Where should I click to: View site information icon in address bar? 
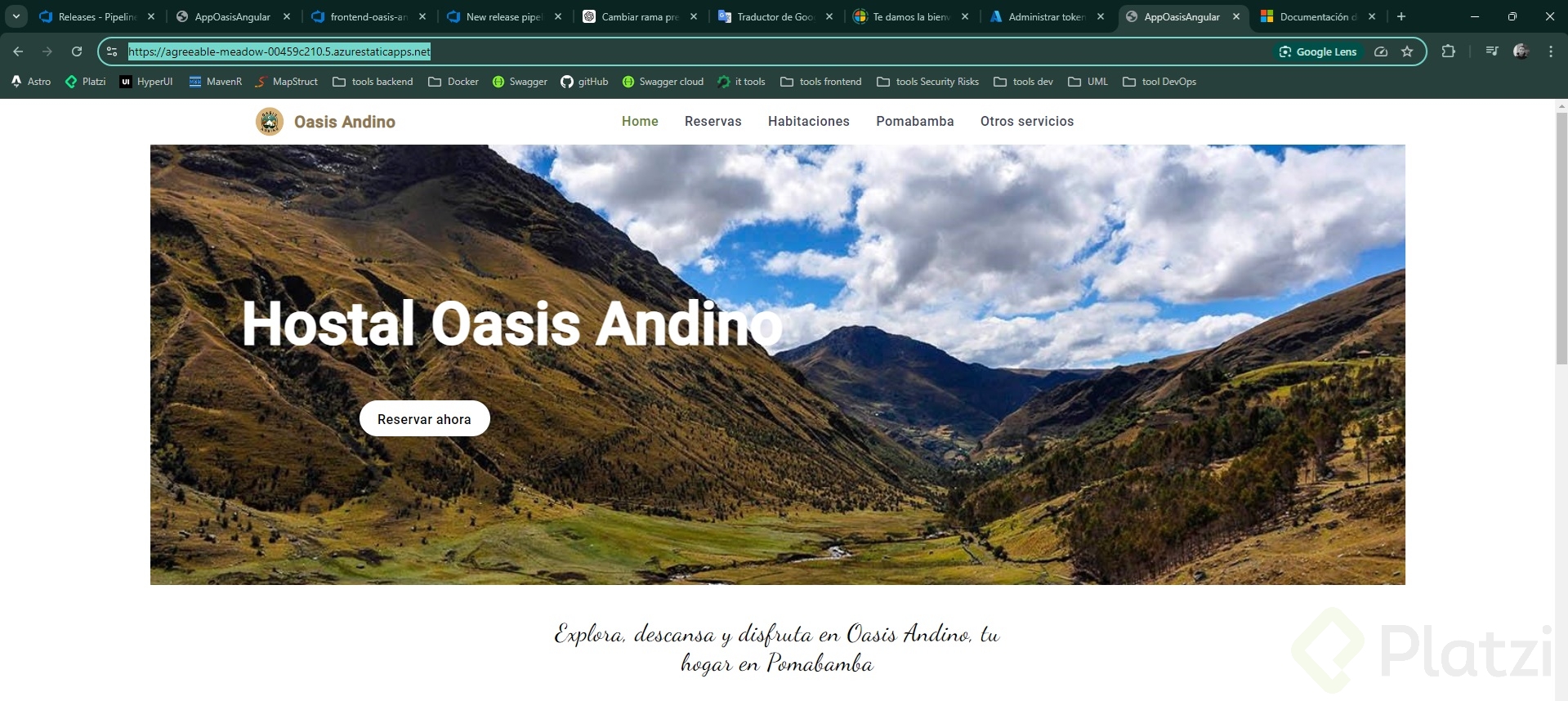[x=112, y=51]
